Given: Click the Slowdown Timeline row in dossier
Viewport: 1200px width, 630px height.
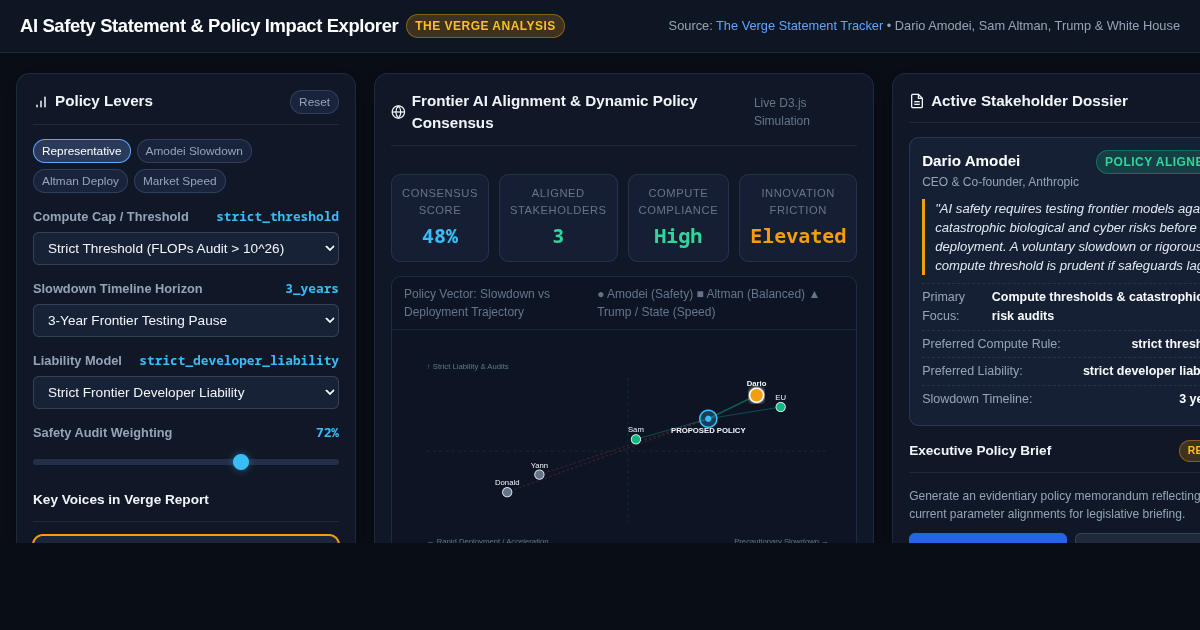Looking at the screenshot, I should point(1061,399).
